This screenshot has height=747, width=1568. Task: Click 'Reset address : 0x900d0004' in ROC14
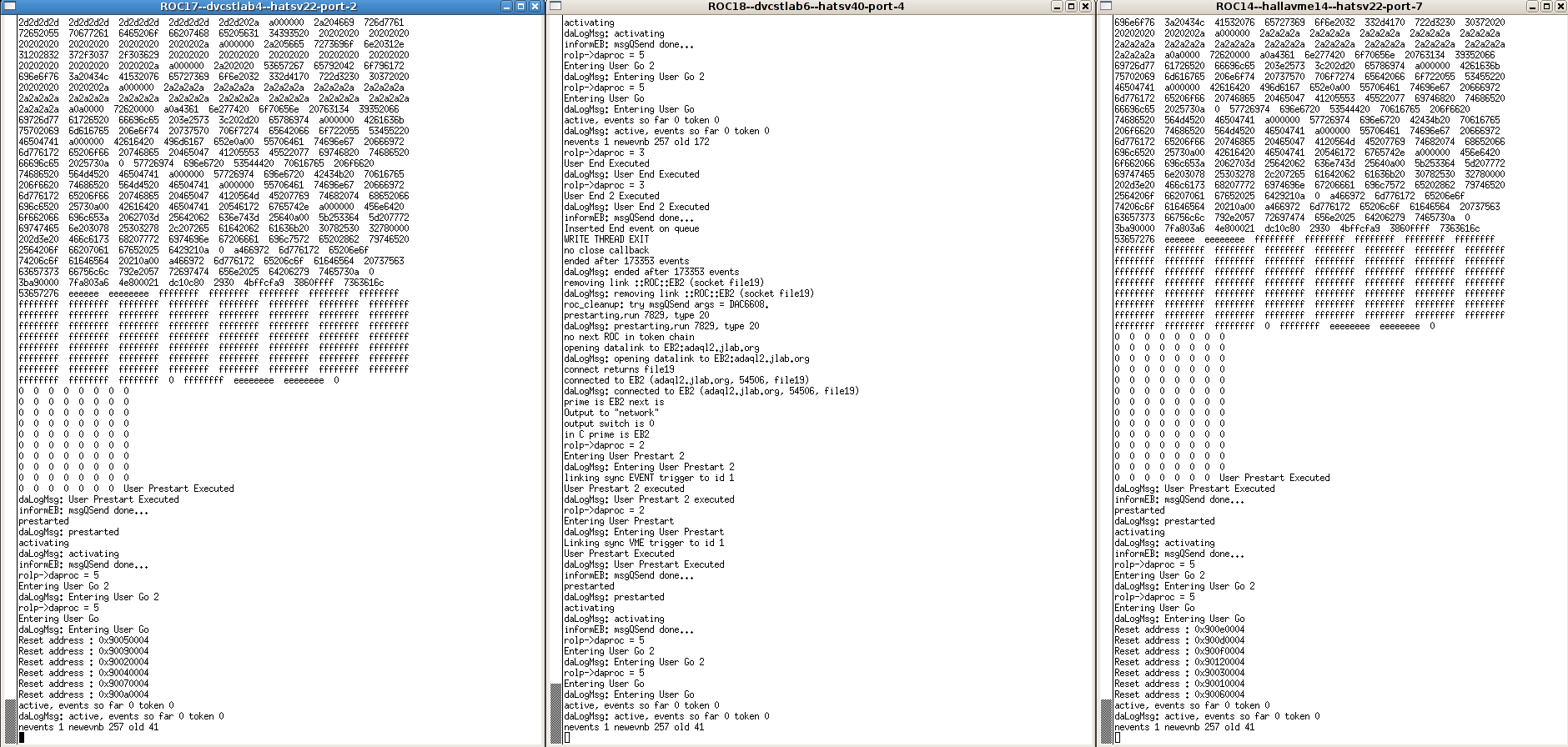(x=1179, y=640)
